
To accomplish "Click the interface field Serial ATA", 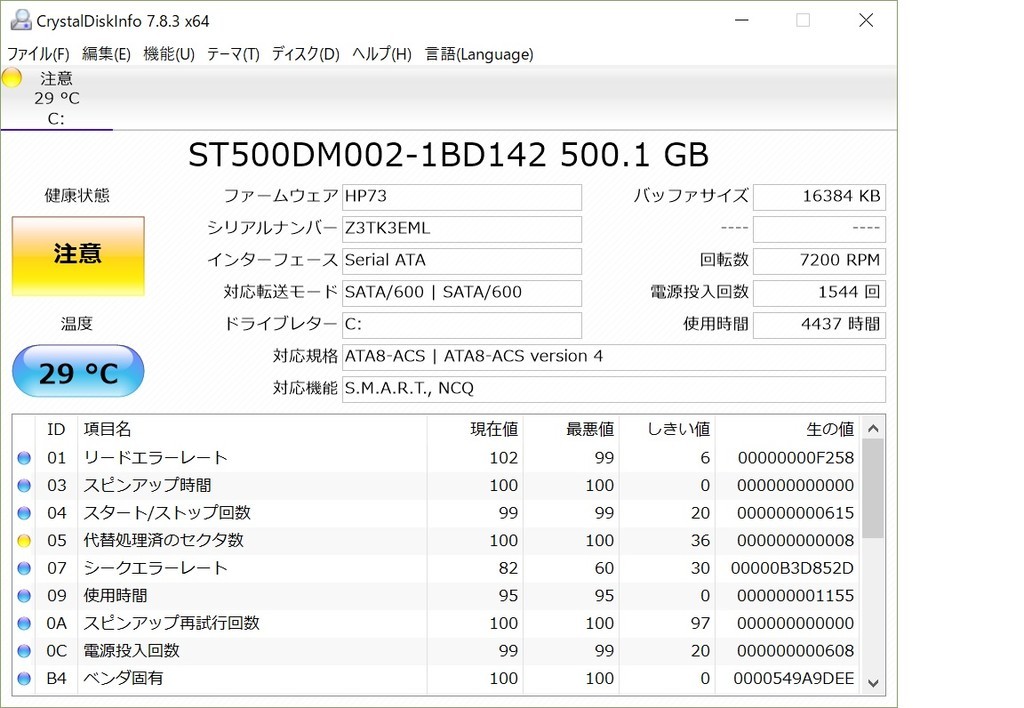I will tap(462, 261).
